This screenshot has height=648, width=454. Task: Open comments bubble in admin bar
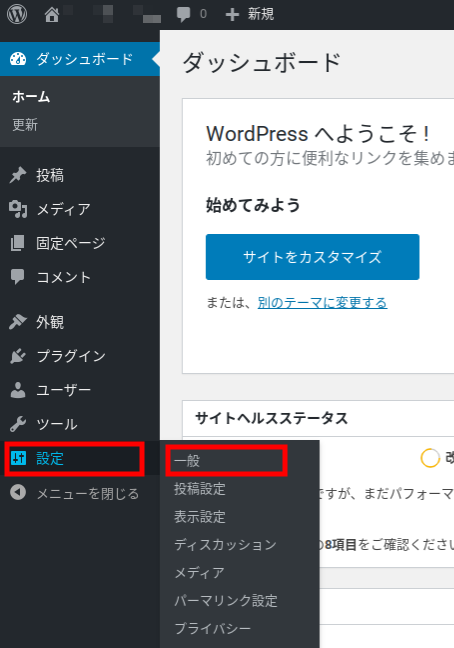(183, 14)
